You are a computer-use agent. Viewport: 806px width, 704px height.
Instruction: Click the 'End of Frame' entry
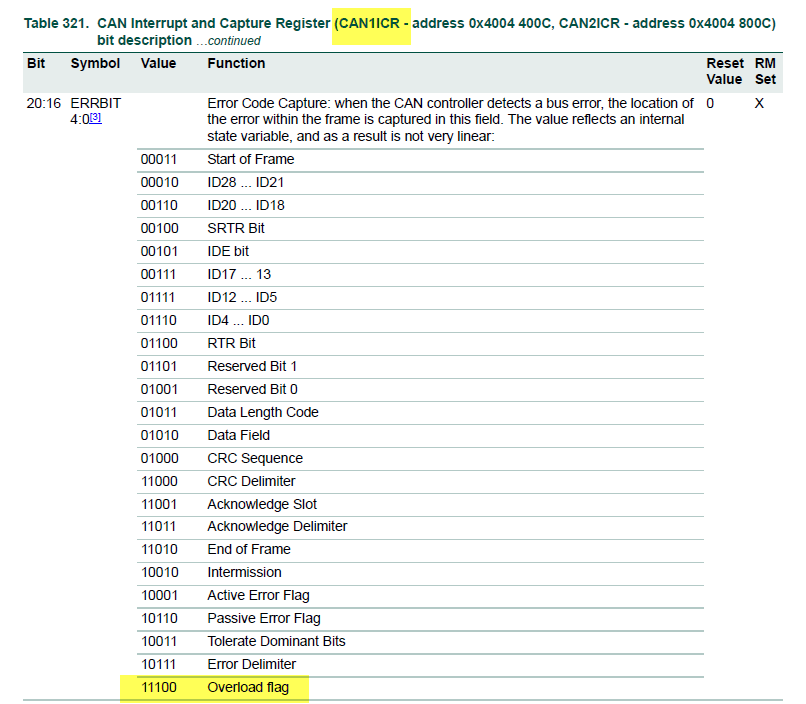[x=249, y=550]
